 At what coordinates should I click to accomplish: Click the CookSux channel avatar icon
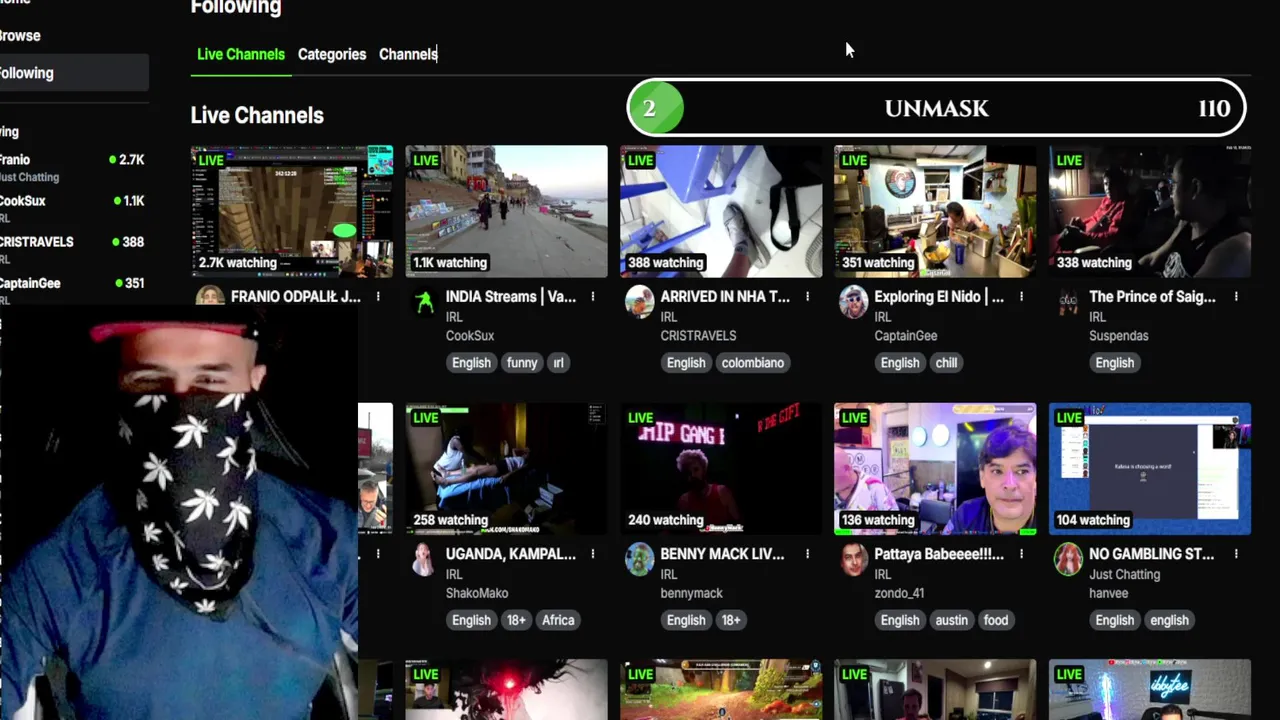[424, 302]
